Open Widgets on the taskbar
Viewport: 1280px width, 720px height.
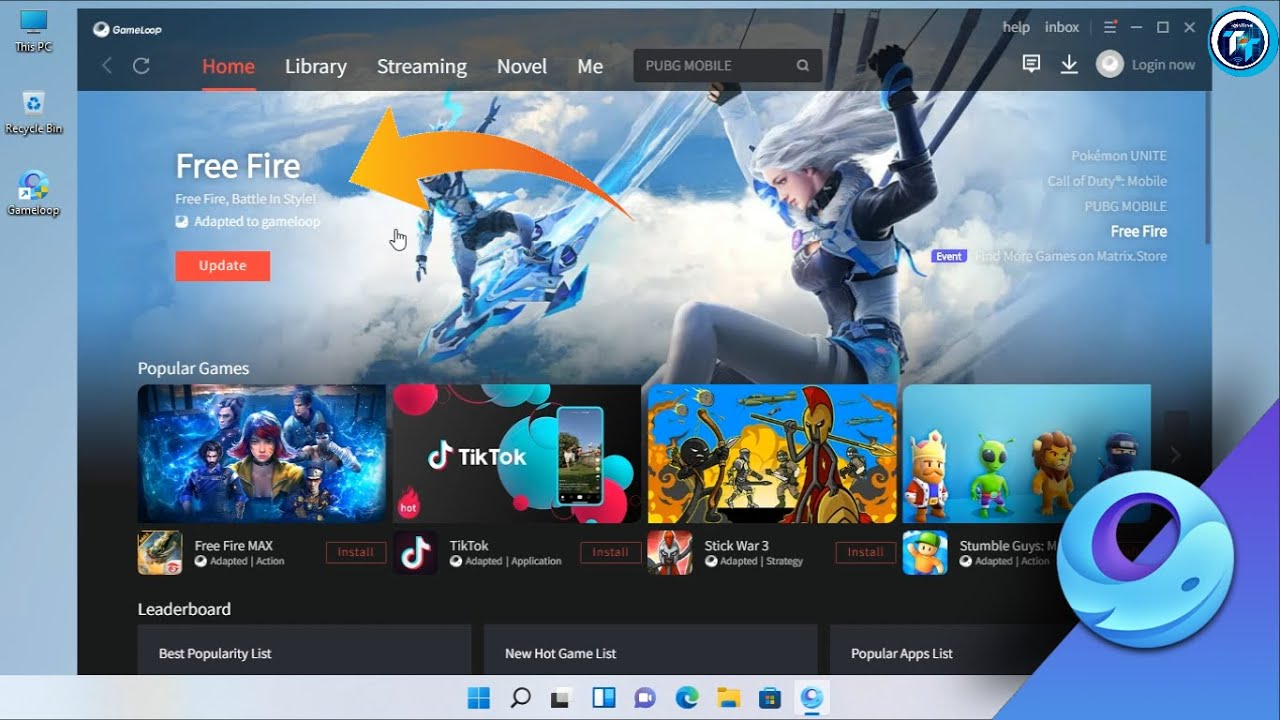(603, 697)
